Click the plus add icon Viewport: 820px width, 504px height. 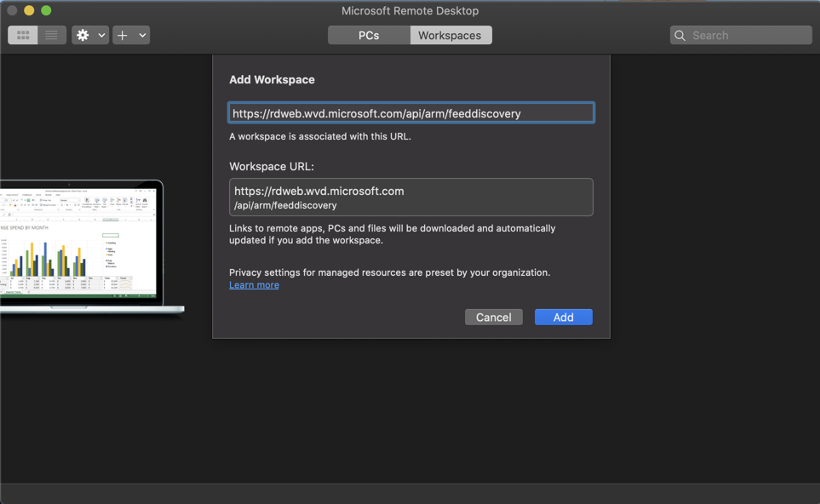[x=122, y=35]
